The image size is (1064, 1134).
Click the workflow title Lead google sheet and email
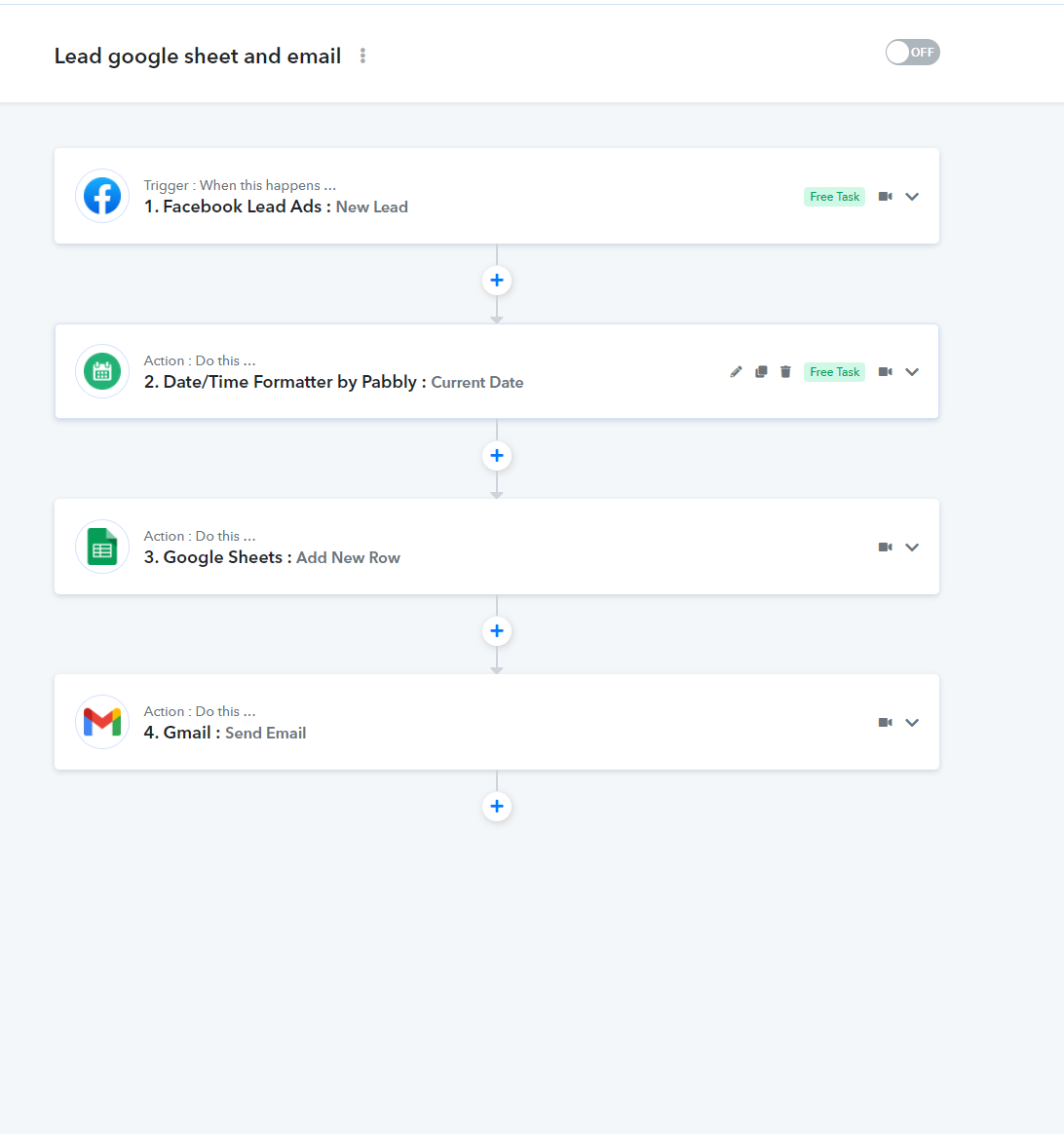point(198,57)
